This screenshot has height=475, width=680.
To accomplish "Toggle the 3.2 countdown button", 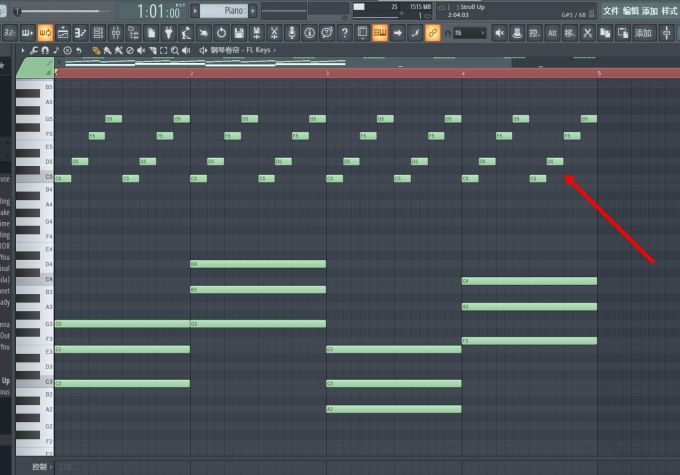I will [x=10, y=33].
